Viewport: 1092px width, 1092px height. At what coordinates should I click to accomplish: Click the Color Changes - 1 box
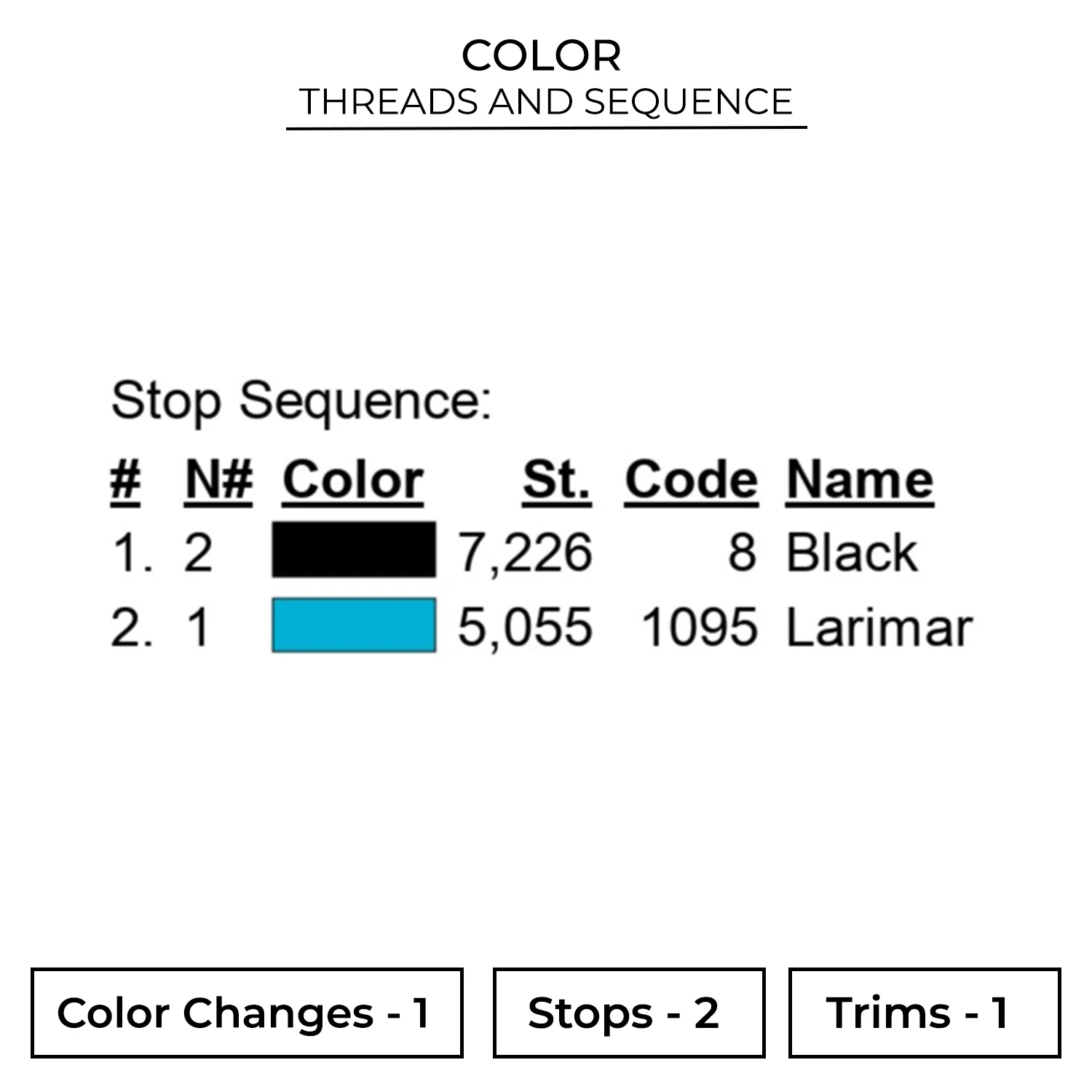click(247, 1013)
